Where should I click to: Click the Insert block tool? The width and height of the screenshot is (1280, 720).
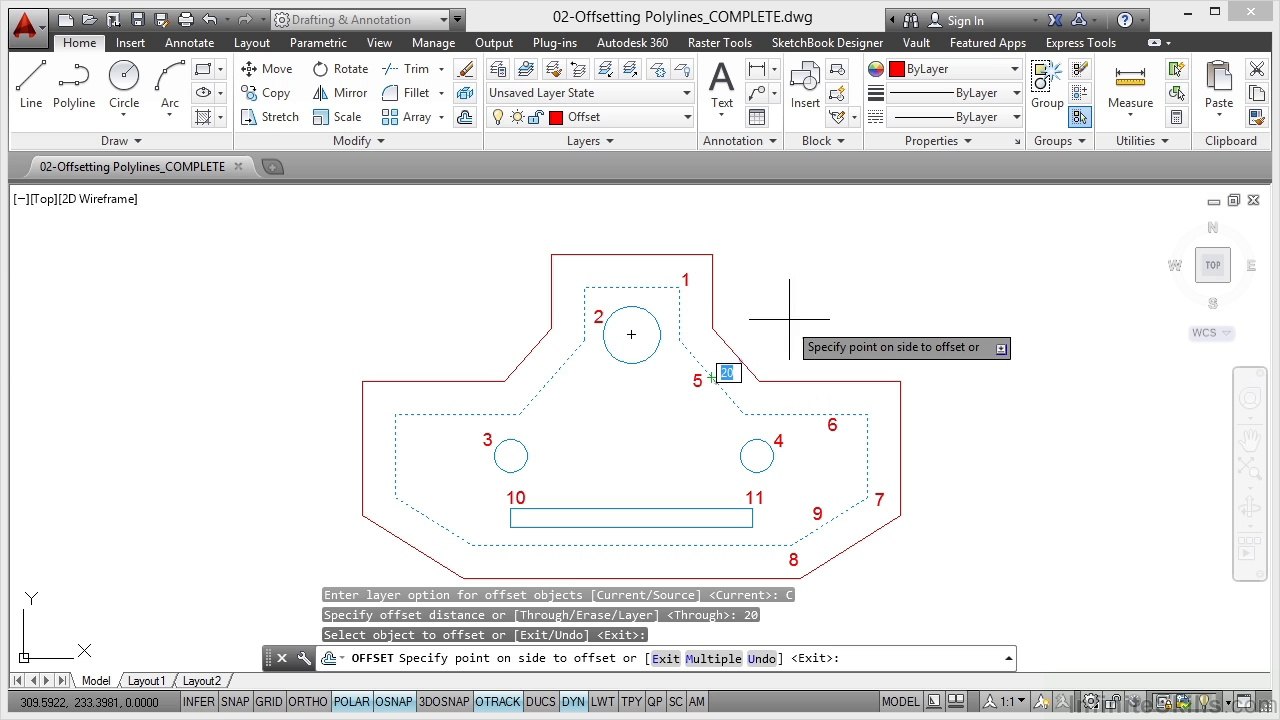point(805,85)
